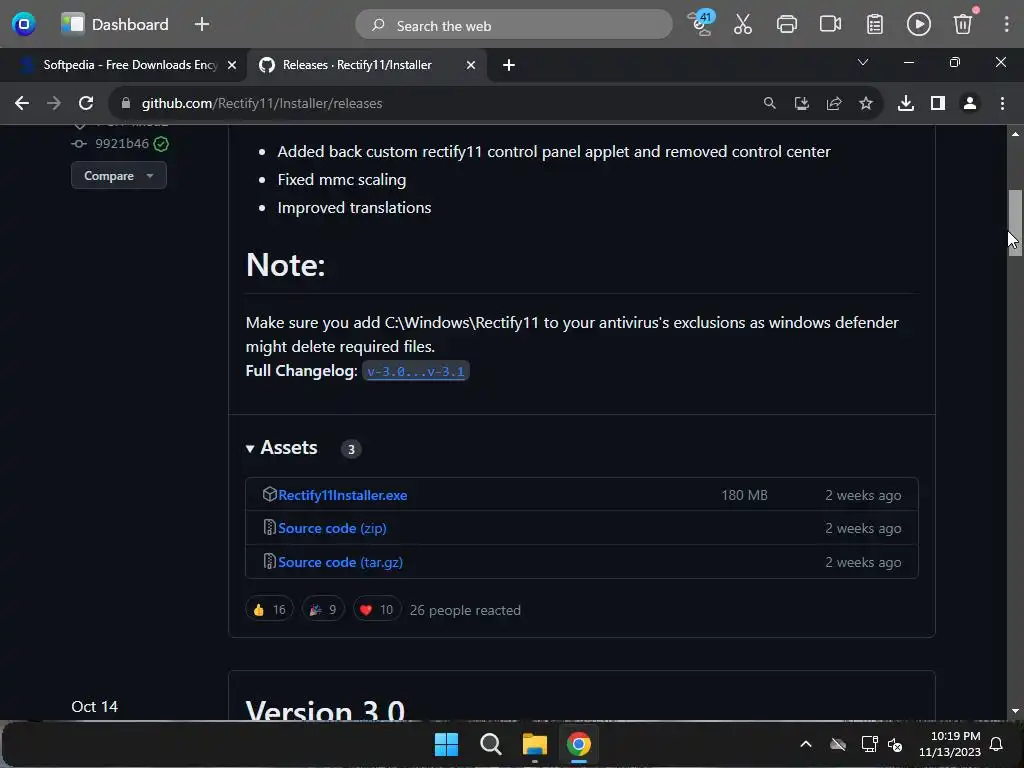Screen dimensions: 1024x768
Task: Open the Chrome profile icon
Action: (x=970, y=103)
